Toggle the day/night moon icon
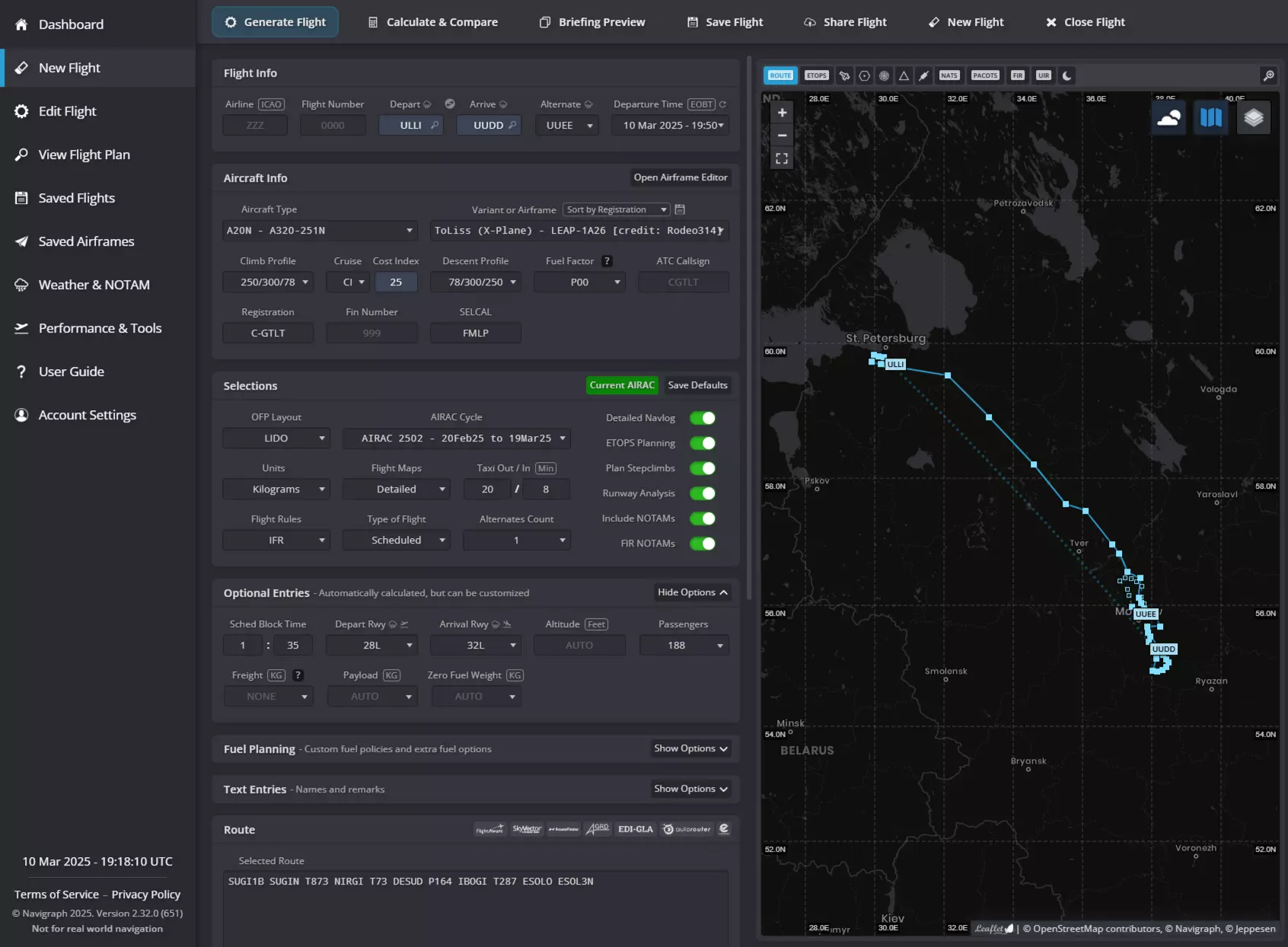The width and height of the screenshot is (1288, 947). 1066,75
